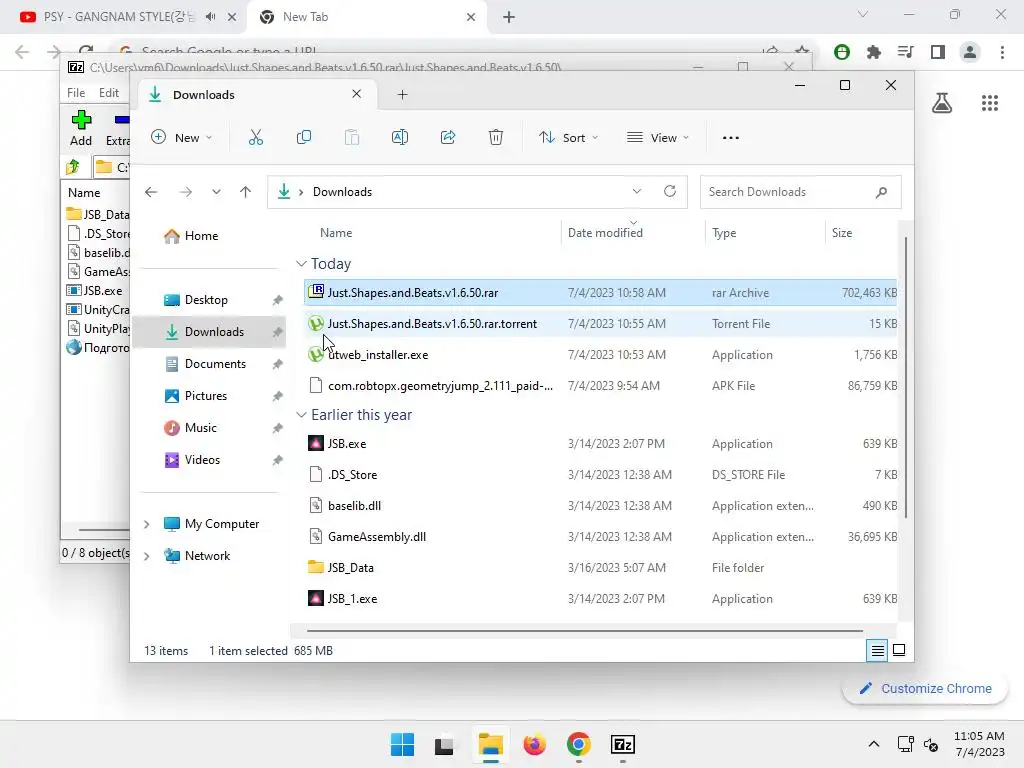The image size is (1024, 768).
Task: Open Documents in navigation pane
Action: click(x=215, y=364)
